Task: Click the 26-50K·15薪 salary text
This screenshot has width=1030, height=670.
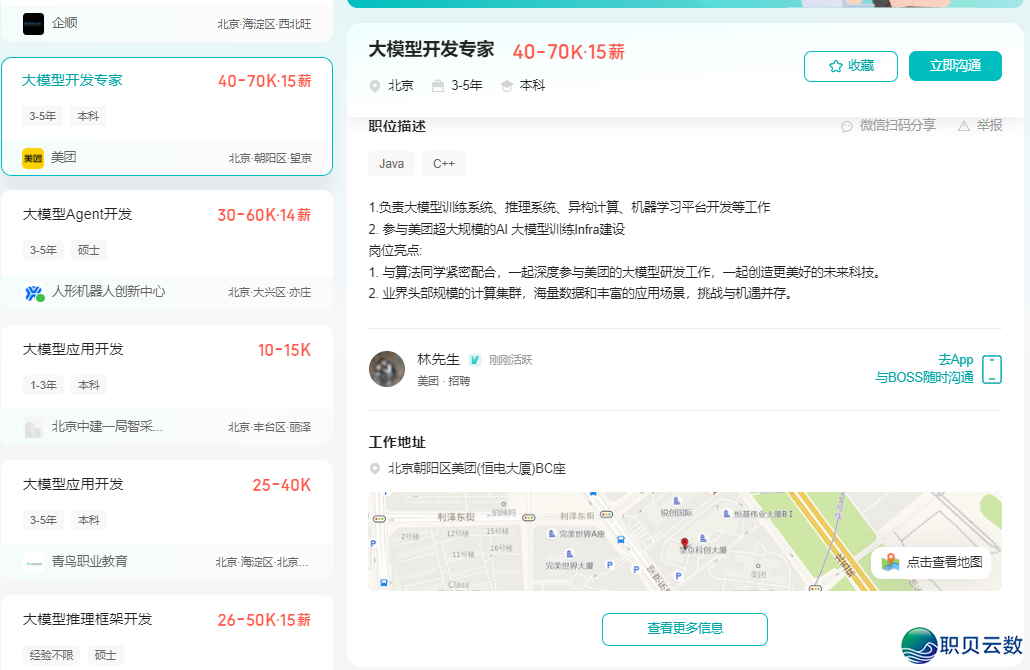Action: click(264, 620)
